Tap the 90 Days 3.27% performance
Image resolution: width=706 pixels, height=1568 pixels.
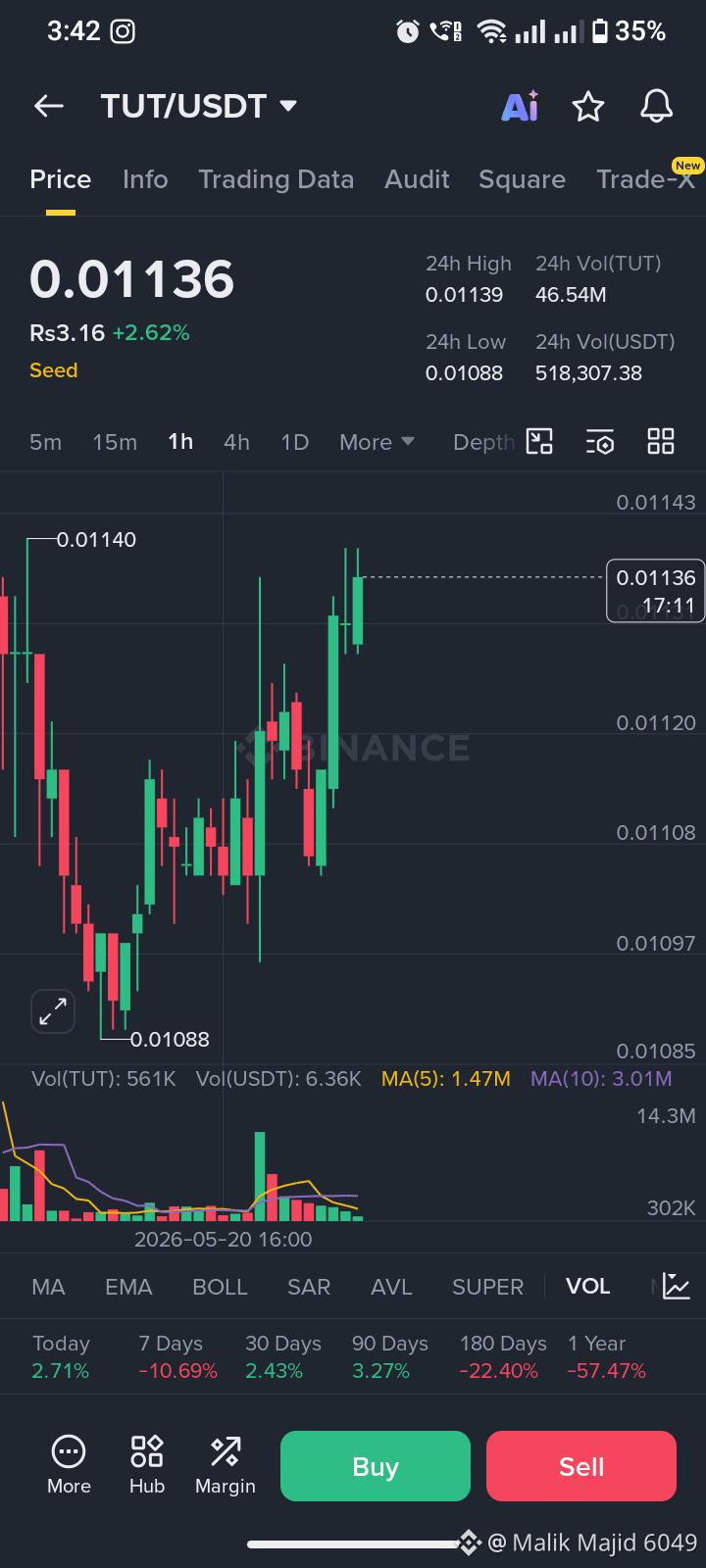[390, 1357]
